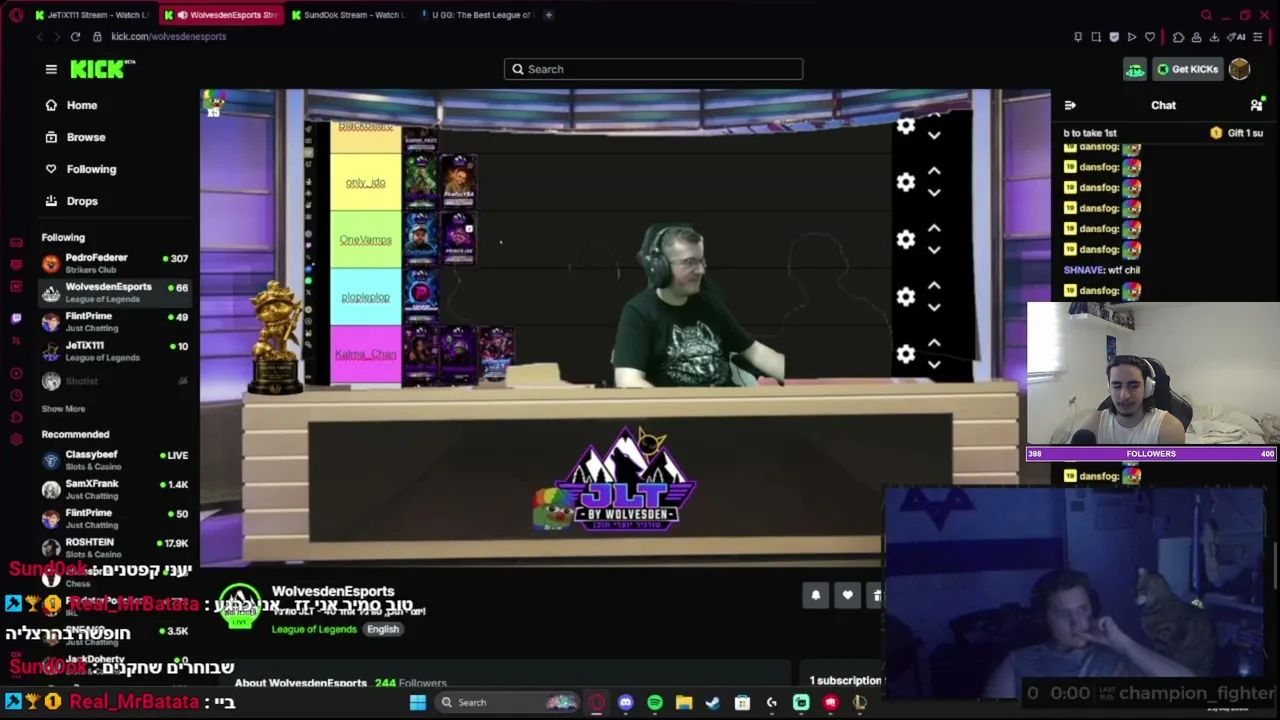Viewport: 1280px width, 720px height.
Task: Open a new browser tab
Action: click(549, 15)
